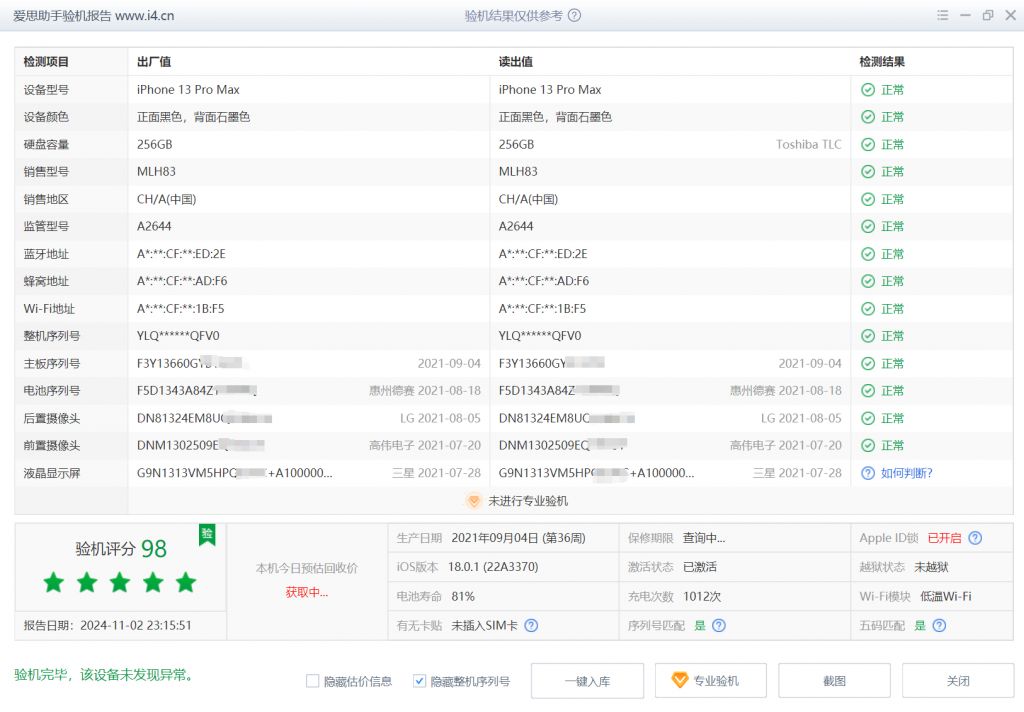Click the question mark beside 有无卡贴 status
Image resolution: width=1024 pixels, height=712 pixels.
[532, 625]
